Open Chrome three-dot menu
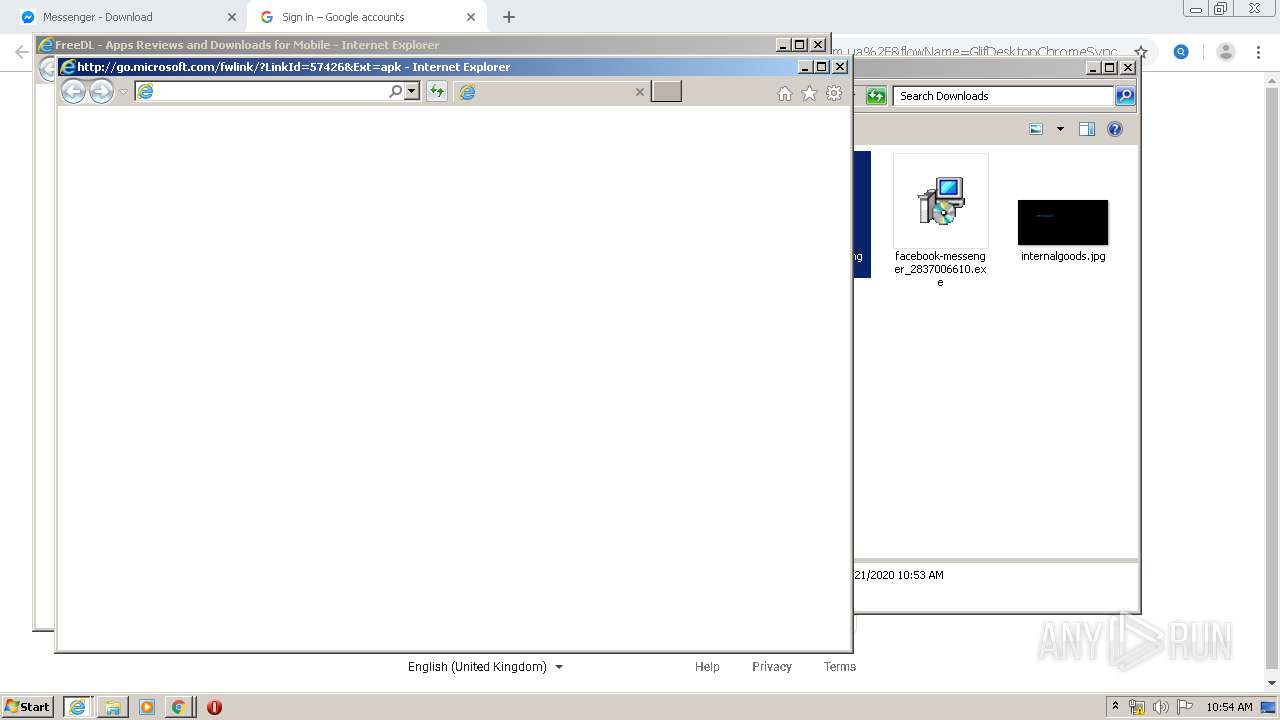The image size is (1280, 720). [1260, 52]
